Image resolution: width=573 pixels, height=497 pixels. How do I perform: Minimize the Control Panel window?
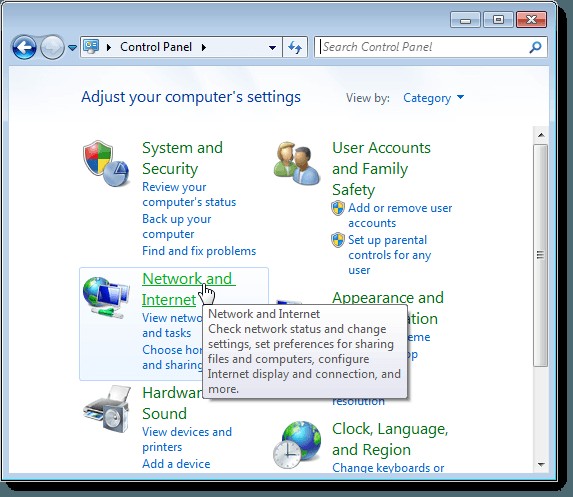pyautogui.click(x=465, y=20)
